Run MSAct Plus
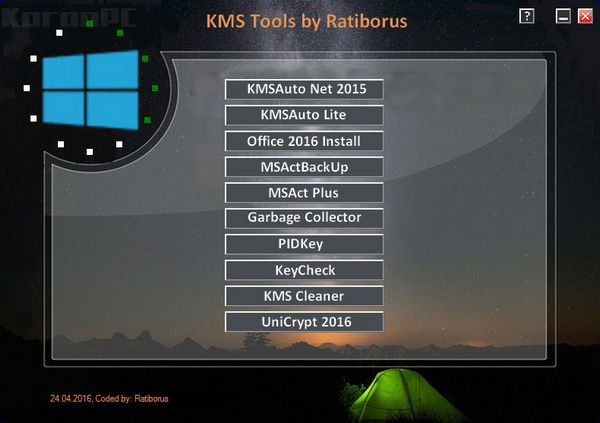The width and height of the screenshot is (600, 423). (304, 193)
